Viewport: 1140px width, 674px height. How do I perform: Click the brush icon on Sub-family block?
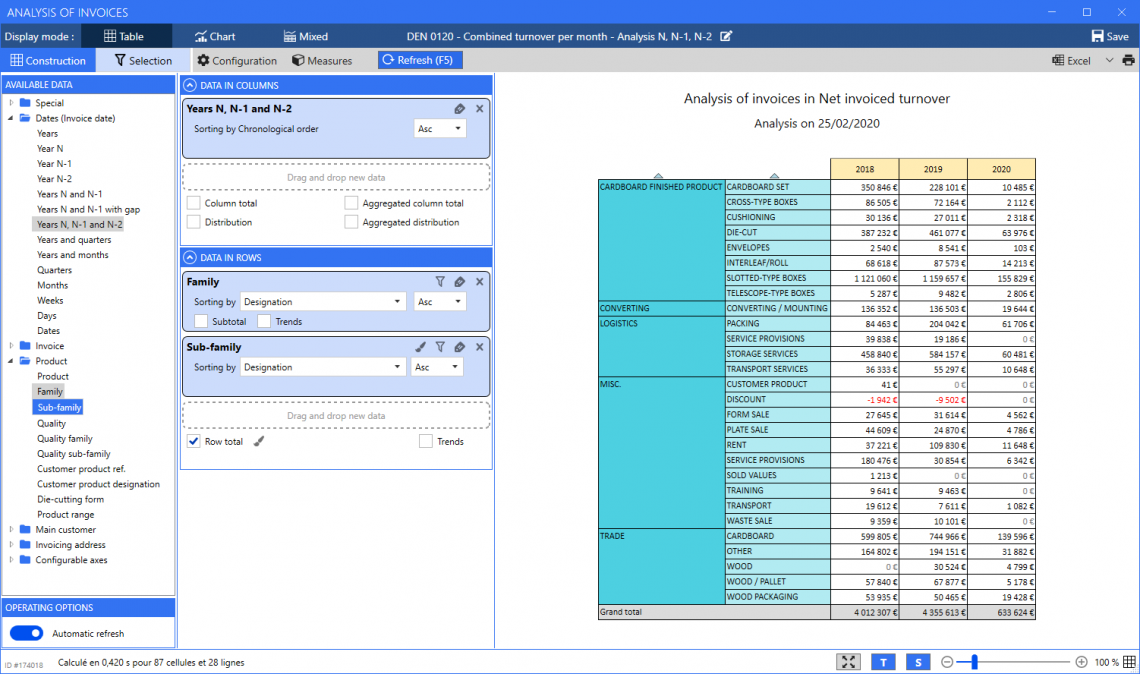pos(420,347)
